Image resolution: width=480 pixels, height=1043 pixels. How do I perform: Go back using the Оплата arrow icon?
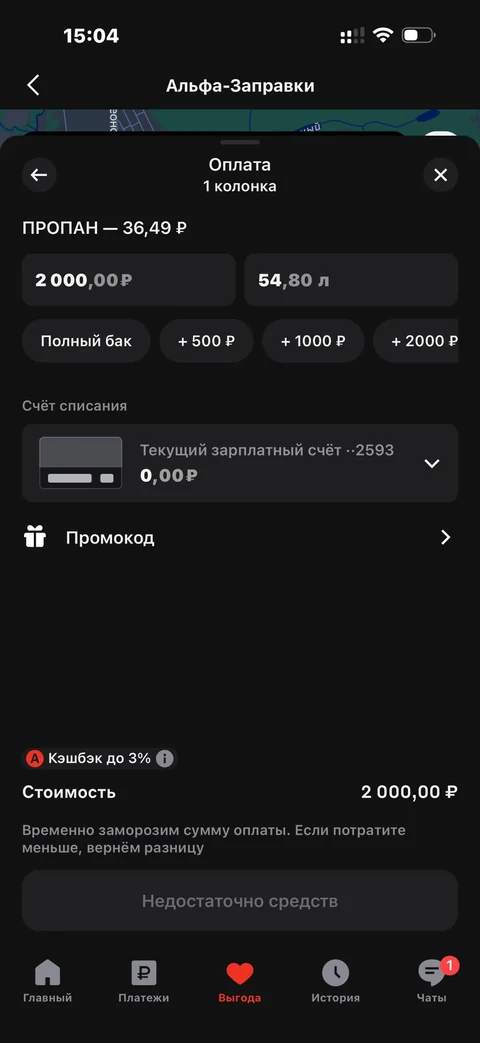click(x=39, y=175)
